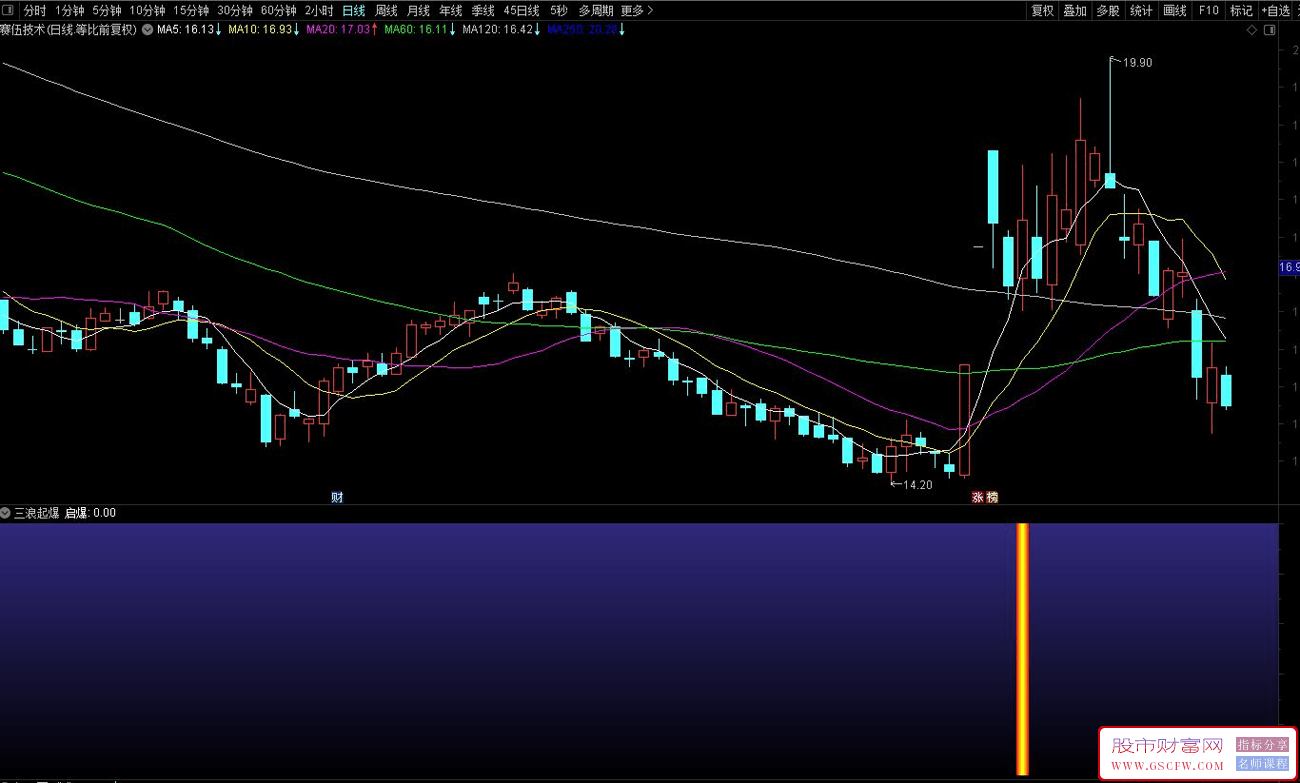Select the 60分钟 period tab

(279, 10)
